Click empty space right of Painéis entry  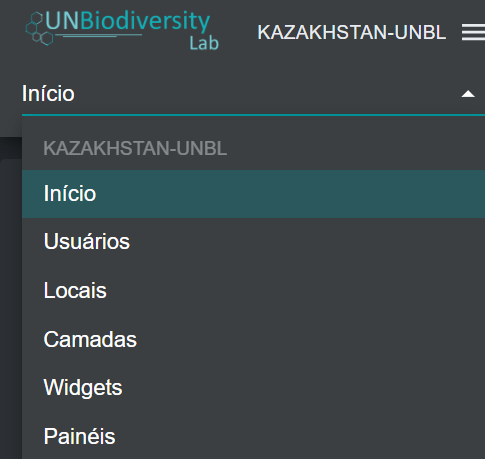pos(300,436)
